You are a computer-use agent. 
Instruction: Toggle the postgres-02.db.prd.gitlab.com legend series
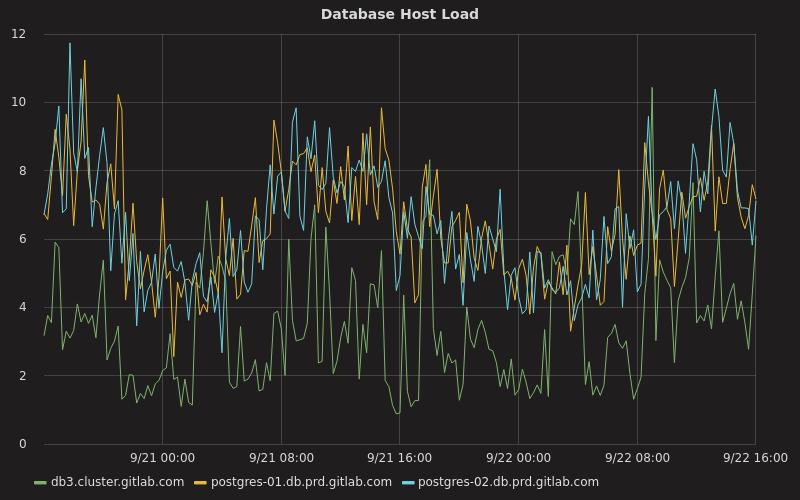tap(508, 482)
